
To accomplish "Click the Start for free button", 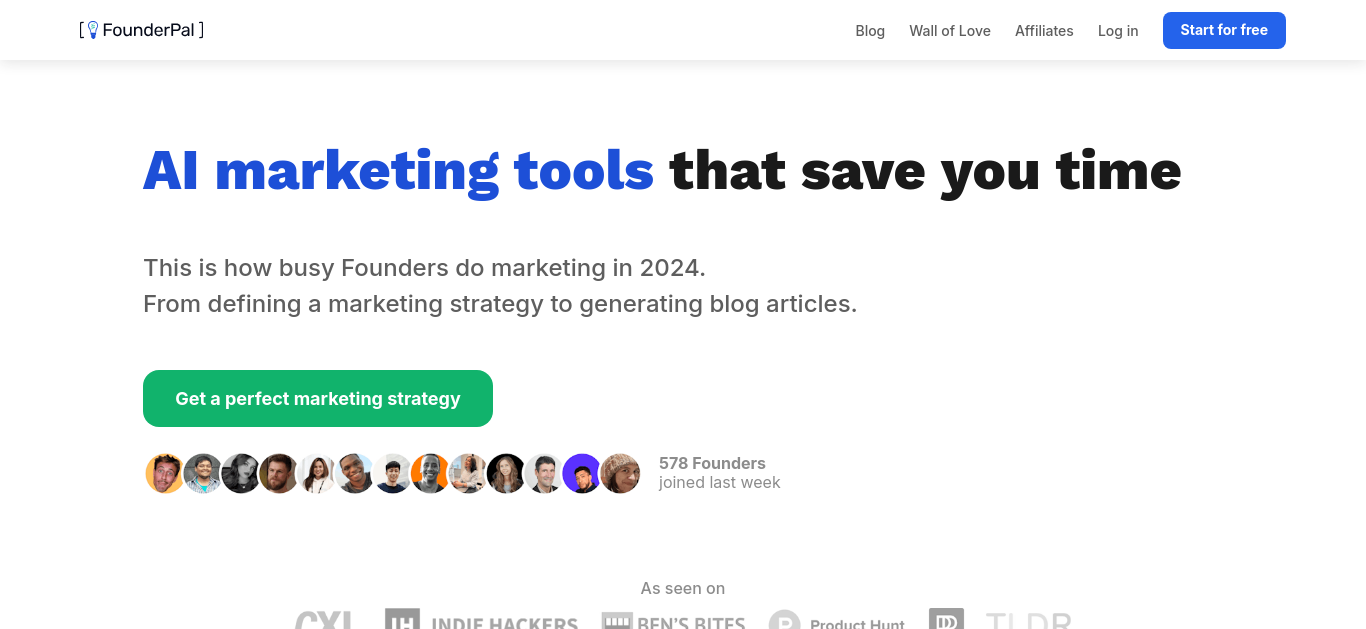I will point(1224,30).
